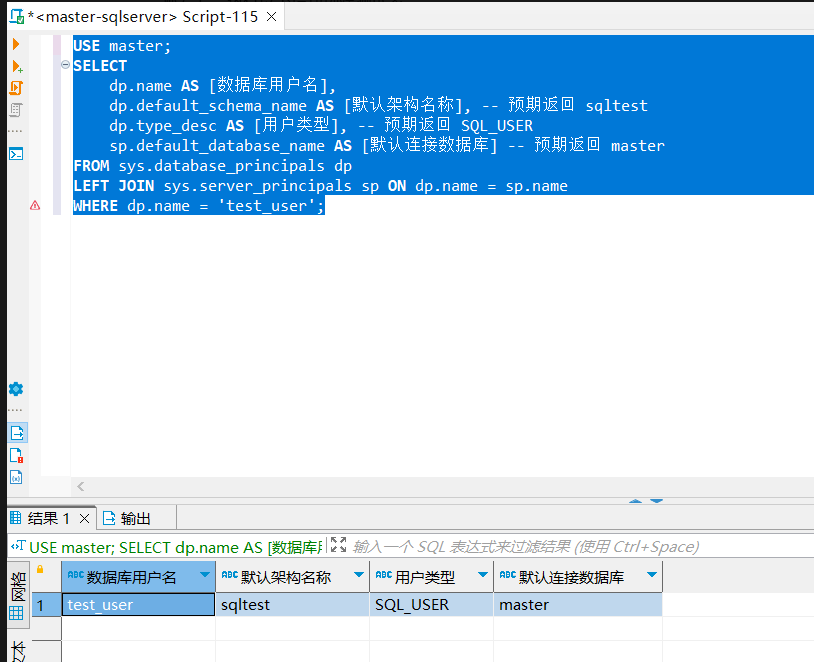Run the whole SQL script icon
814x662 pixels.
point(16,88)
